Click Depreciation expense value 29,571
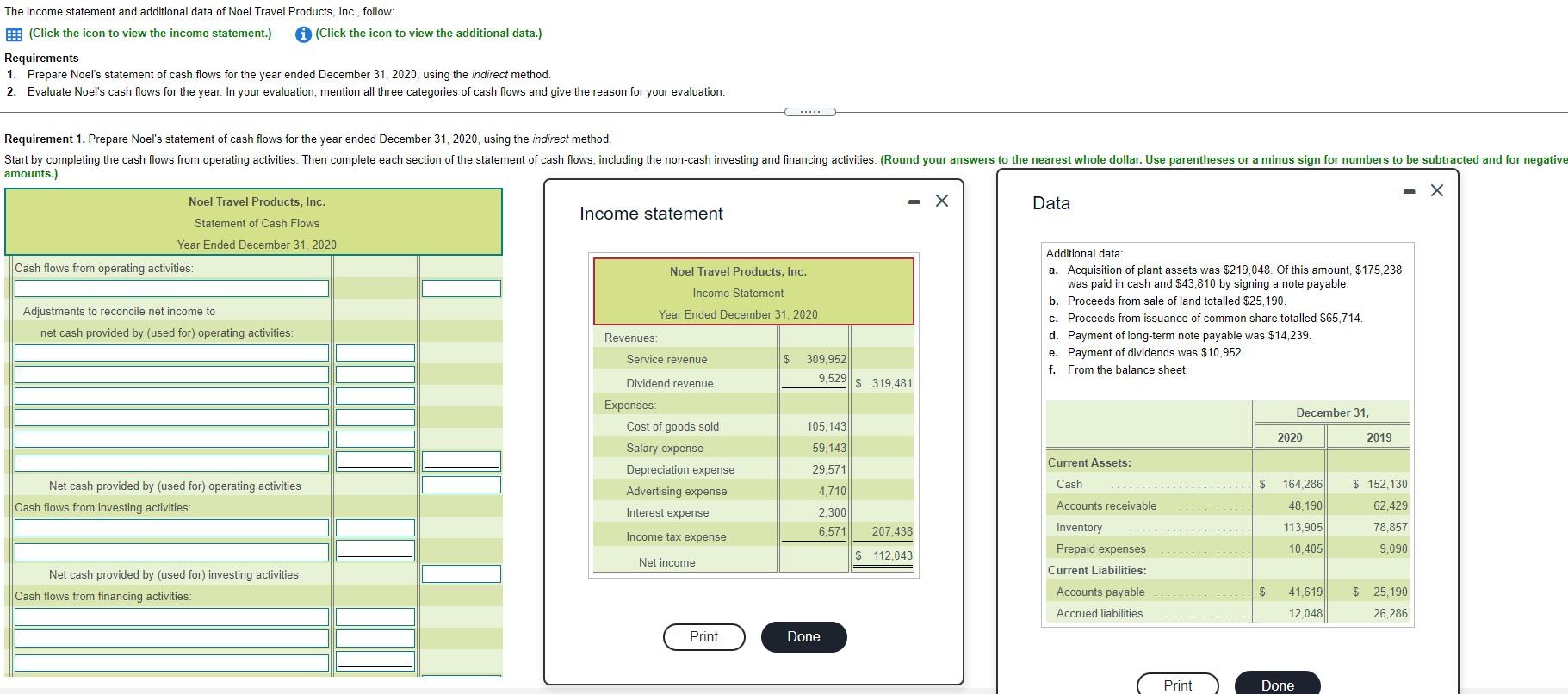 (x=829, y=469)
